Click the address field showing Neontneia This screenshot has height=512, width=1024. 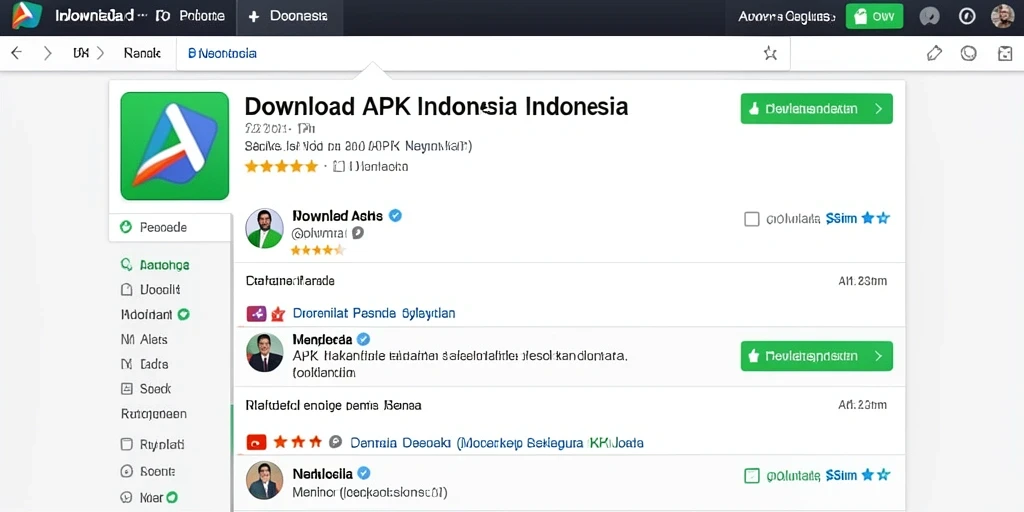483,54
